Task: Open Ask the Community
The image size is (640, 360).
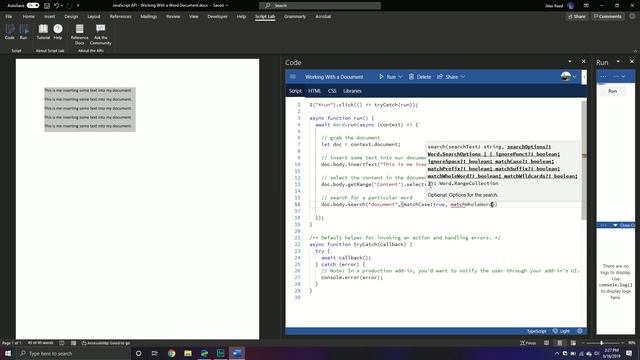Action: [x=100, y=34]
